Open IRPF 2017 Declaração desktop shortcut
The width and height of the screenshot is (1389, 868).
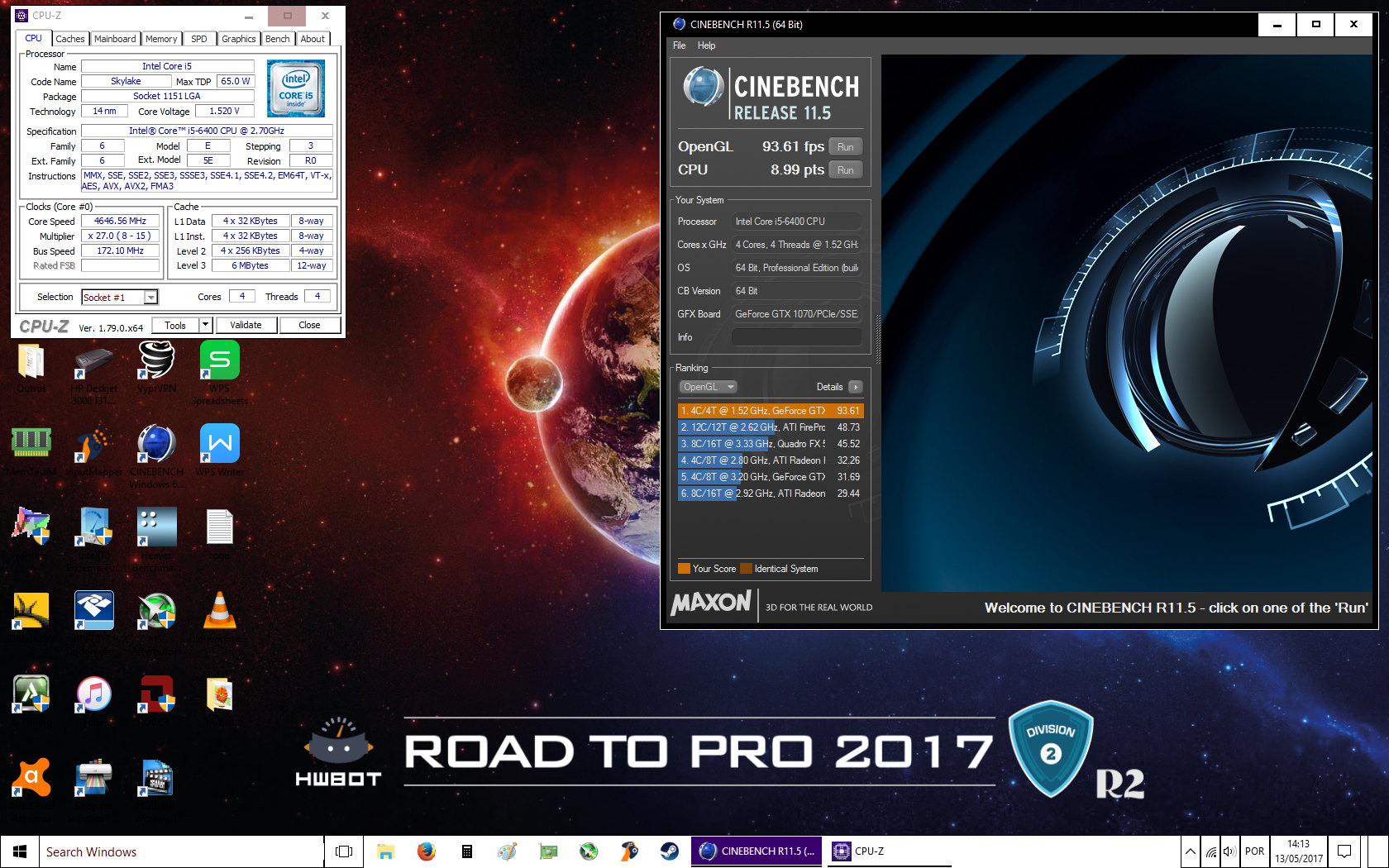tap(94, 612)
